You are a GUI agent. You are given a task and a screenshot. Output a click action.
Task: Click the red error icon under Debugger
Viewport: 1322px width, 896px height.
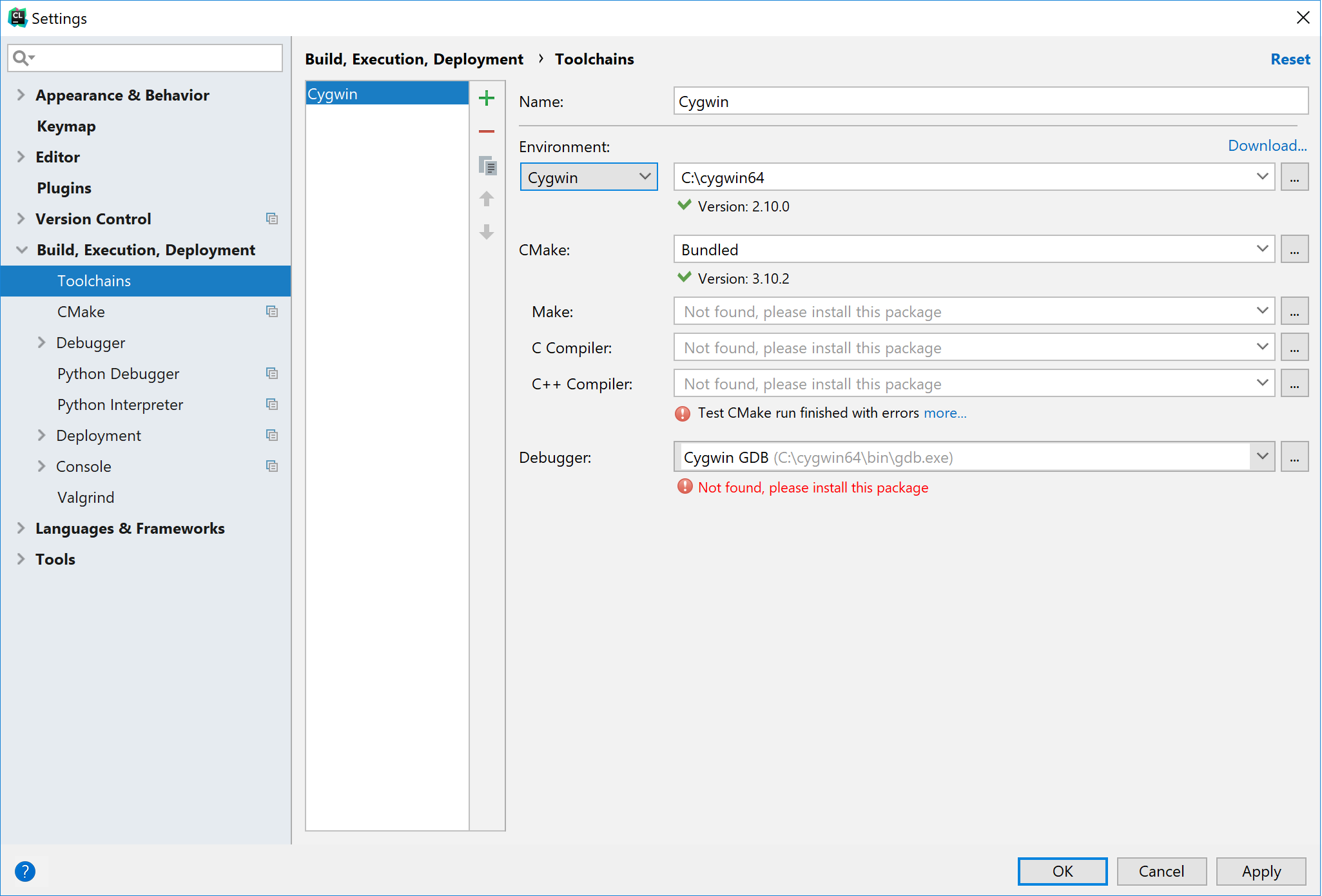[x=685, y=487]
